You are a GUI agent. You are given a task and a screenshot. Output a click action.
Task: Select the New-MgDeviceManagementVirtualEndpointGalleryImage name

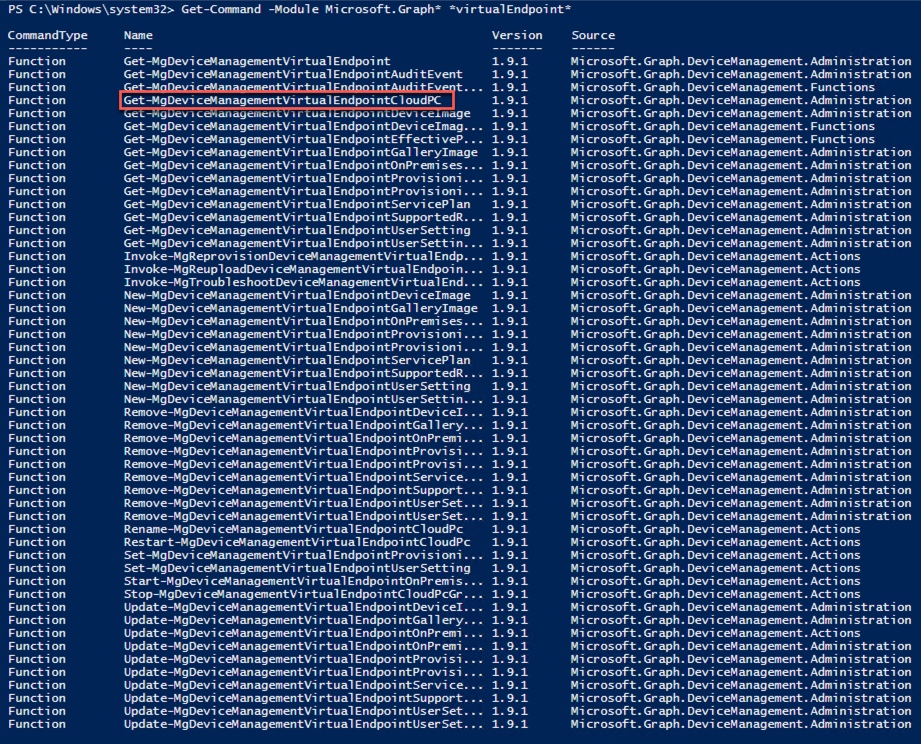click(300, 308)
